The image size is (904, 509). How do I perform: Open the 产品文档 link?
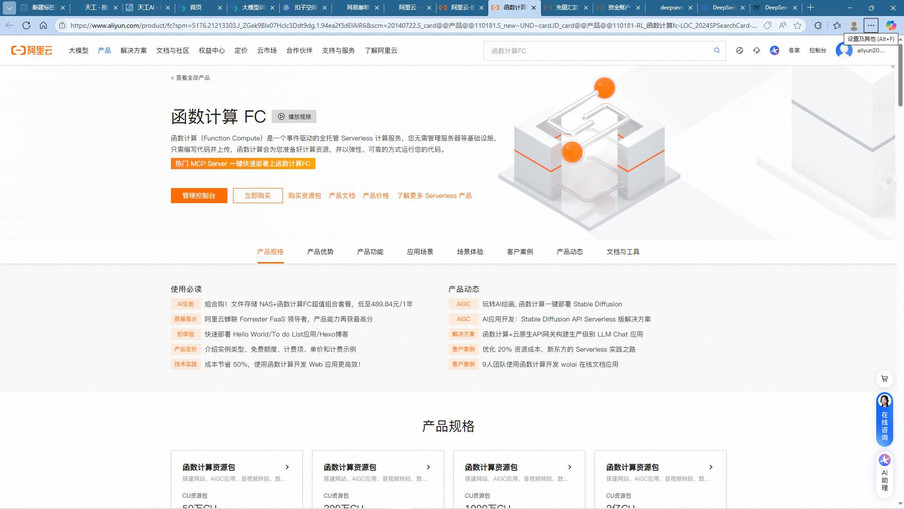point(342,196)
